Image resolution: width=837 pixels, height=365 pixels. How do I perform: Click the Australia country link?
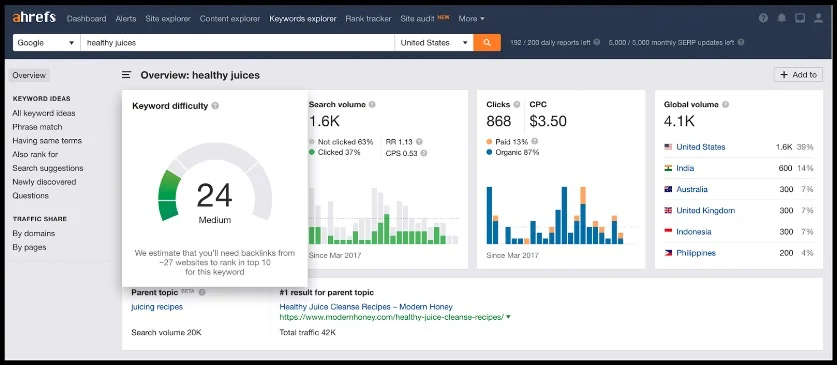[x=692, y=189]
